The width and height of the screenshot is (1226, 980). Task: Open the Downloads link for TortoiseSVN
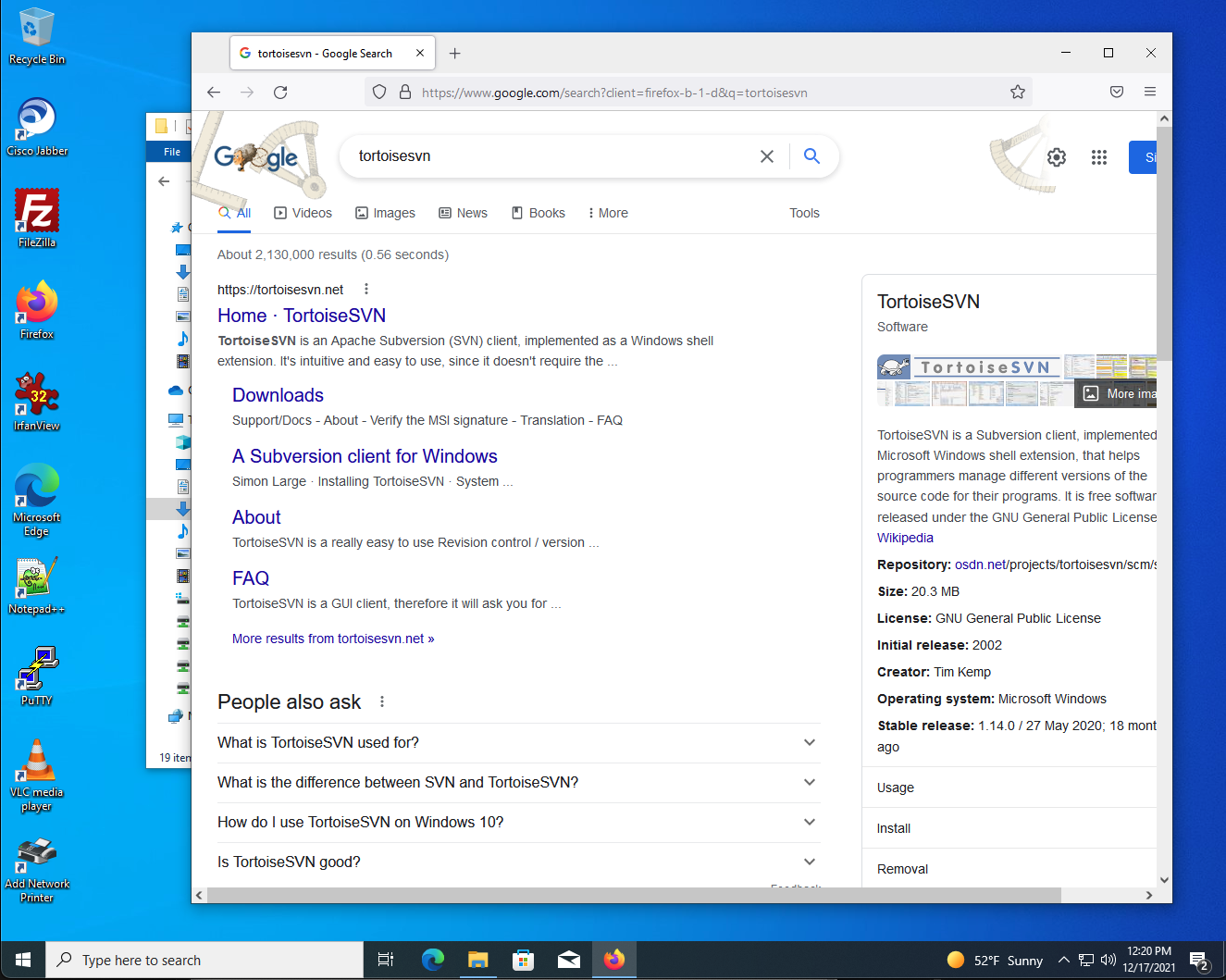(278, 395)
